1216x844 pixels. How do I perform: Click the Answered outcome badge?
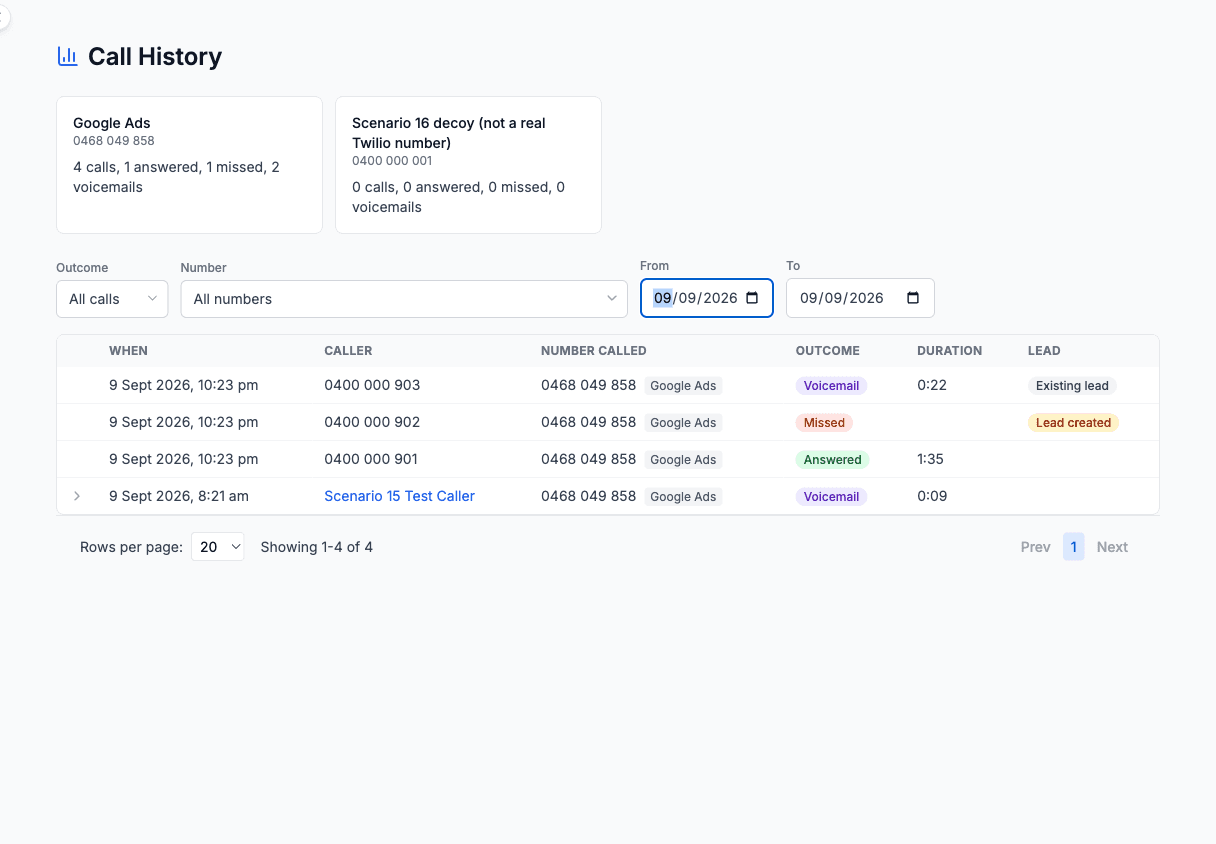[x=832, y=459]
